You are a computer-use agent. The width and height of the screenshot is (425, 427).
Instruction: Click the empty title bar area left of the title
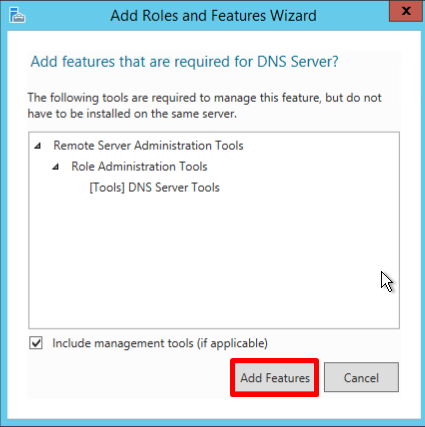pyautogui.click(x=67, y=16)
